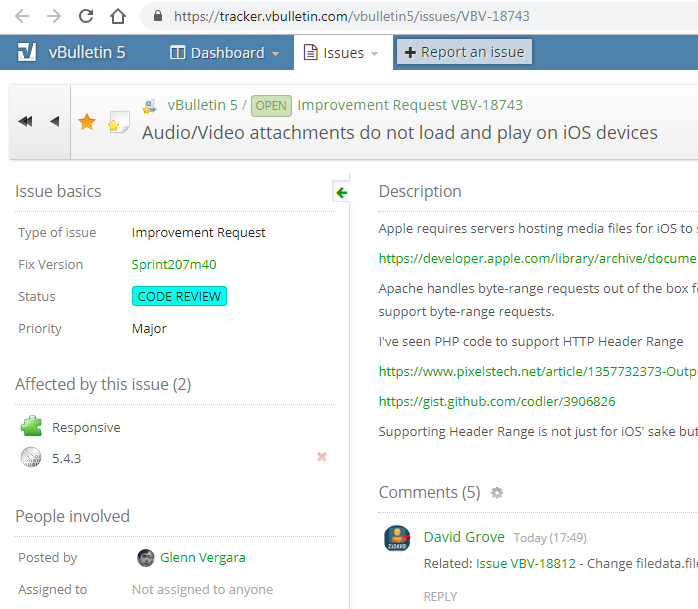Click the vBulletin logo icon
The height and width of the screenshot is (609, 698).
(x=27, y=52)
